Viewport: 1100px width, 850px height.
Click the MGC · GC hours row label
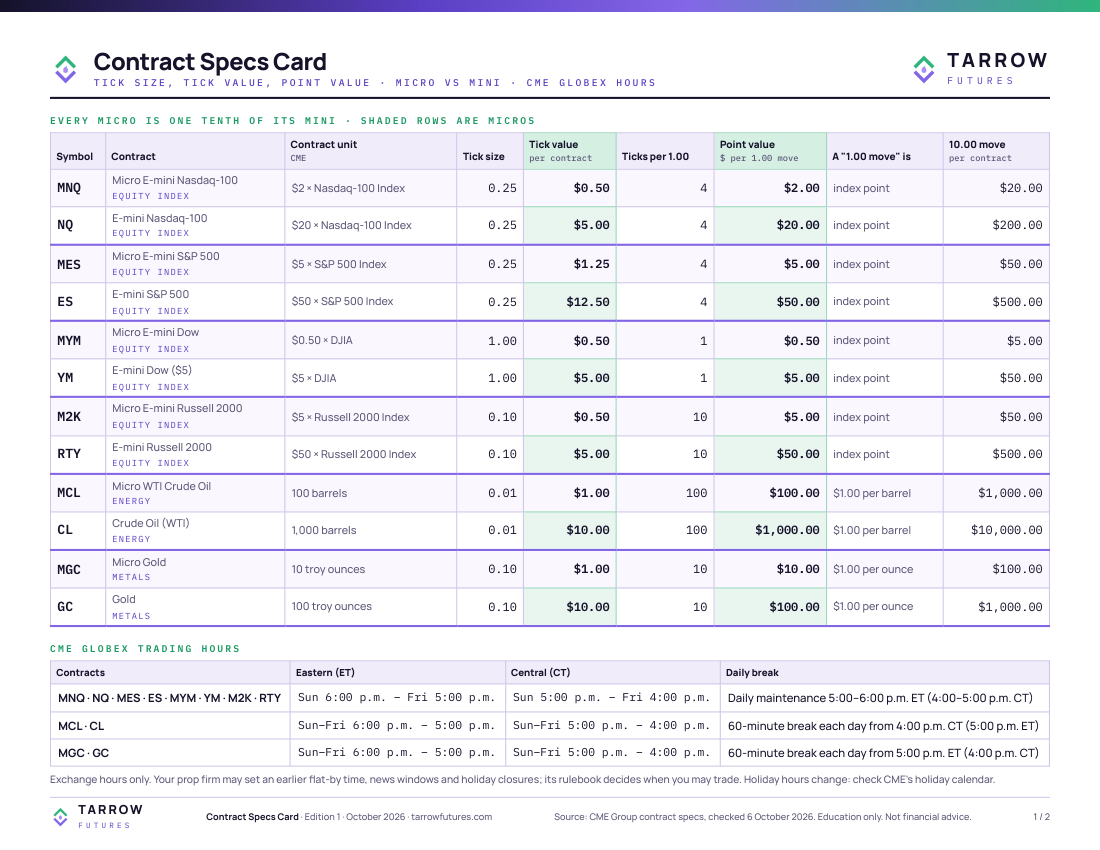pos(83,753)
